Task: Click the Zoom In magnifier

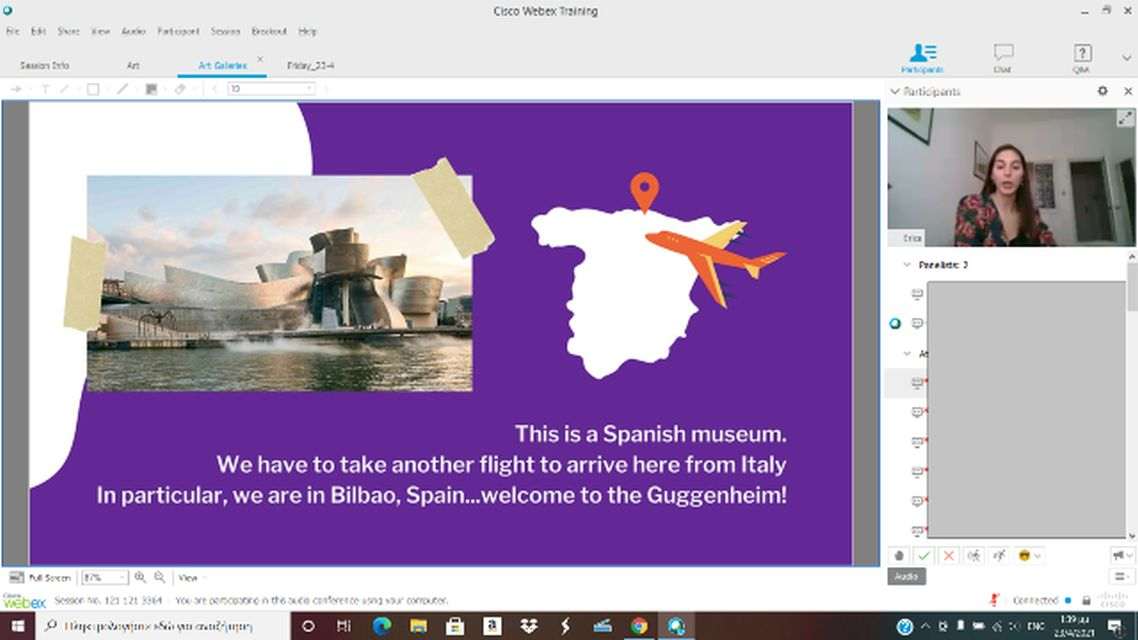Action: point(140,578)
